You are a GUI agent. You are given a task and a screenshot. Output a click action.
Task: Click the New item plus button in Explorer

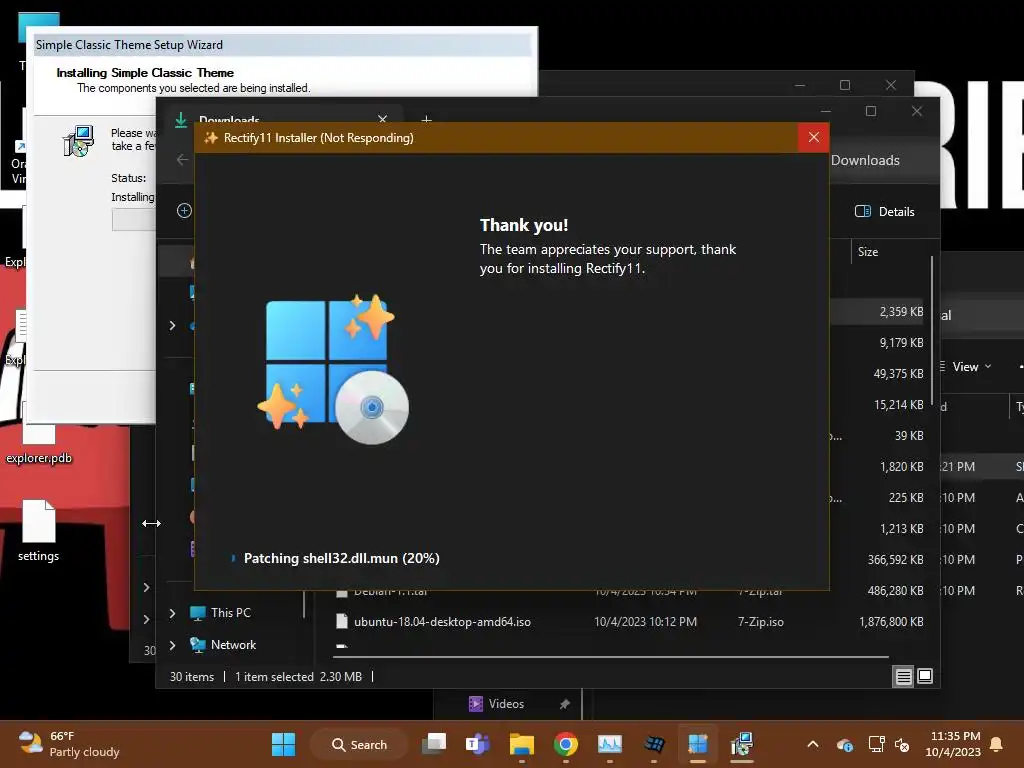point(184,210)
